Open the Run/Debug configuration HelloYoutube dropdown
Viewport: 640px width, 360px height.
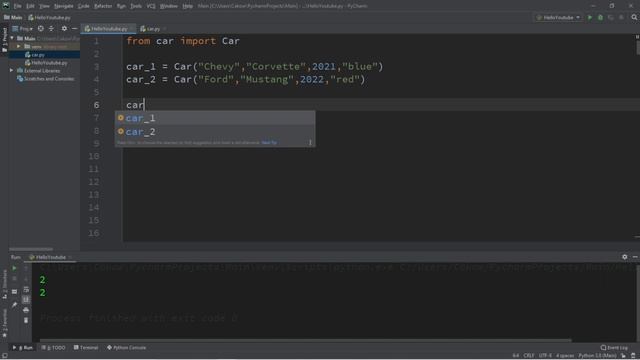[558, 18]
